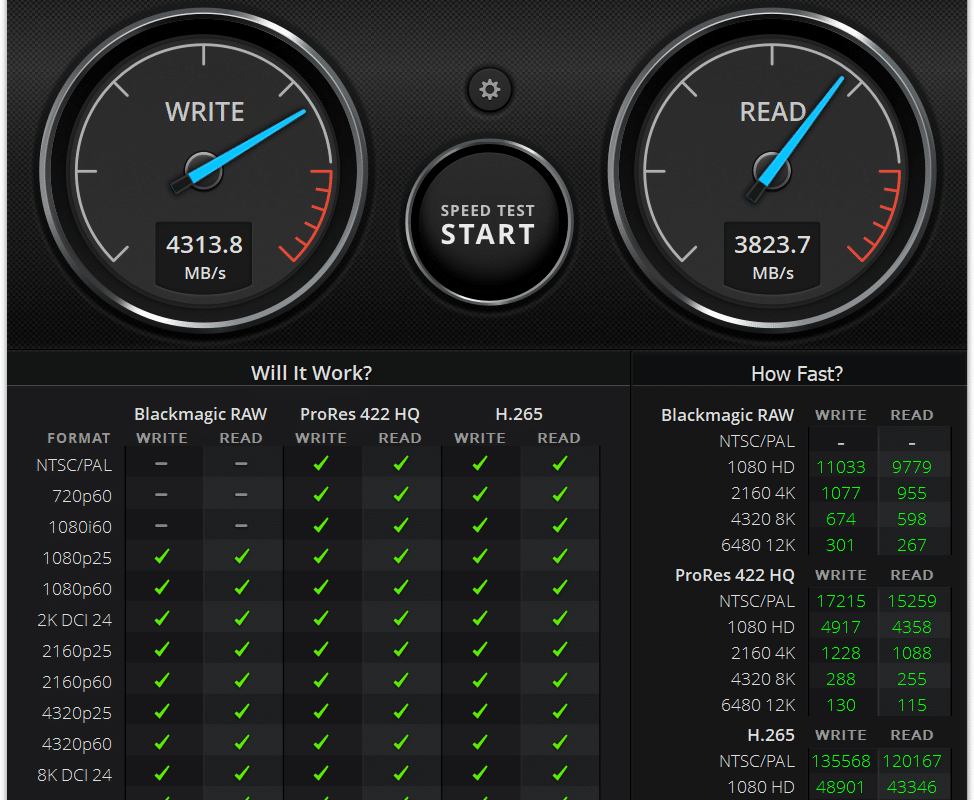Click Blackmagic RAW write checkmark for 1080p25
The image size is (974, 800).
point(162,557)
